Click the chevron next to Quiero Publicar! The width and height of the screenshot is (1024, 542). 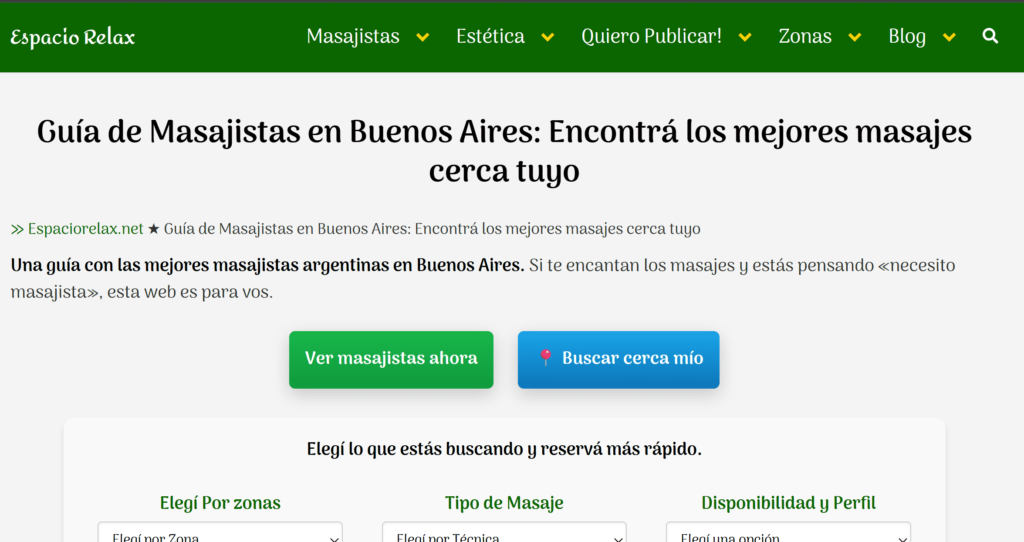tap(745, 37)
